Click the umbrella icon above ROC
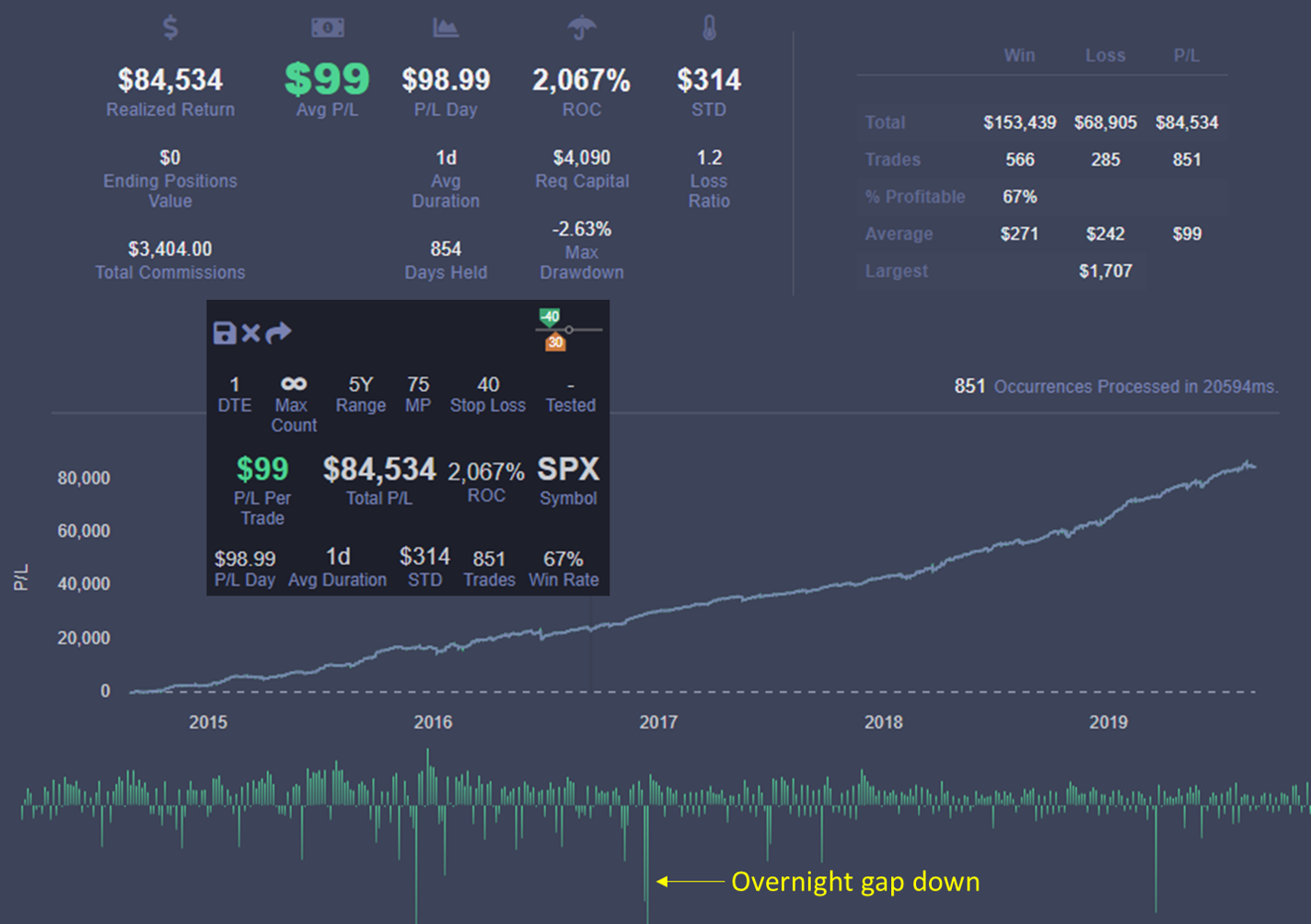The width and height of the screenshot is (1311, 924). click(x=582, y=28)
